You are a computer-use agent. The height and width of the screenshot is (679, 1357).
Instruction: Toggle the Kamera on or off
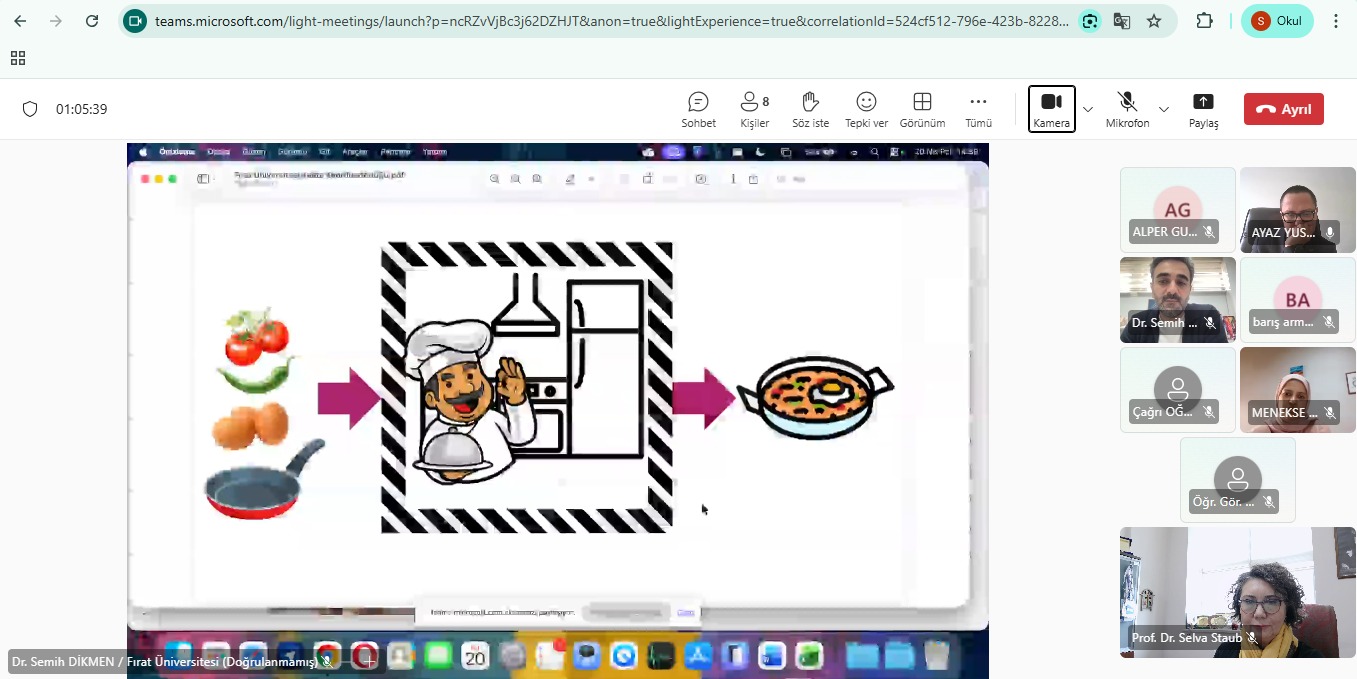coord(1051,109)
